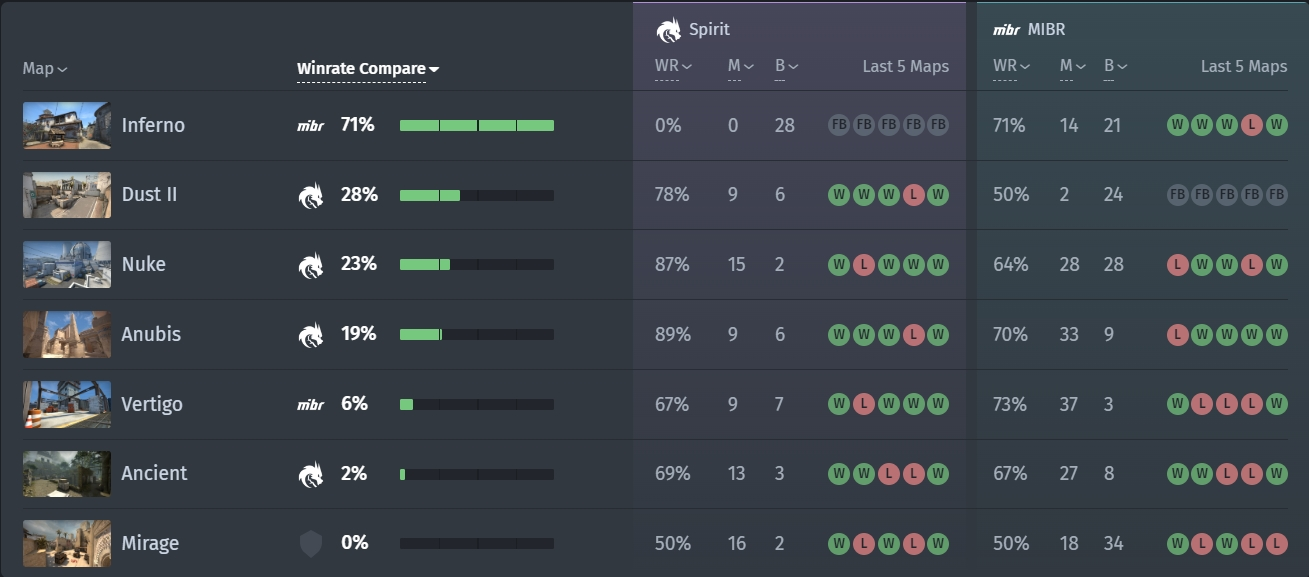Click the Inferno map thumbnail
The height and width of the screenshot is (577, 1309).
coord(67,125)
